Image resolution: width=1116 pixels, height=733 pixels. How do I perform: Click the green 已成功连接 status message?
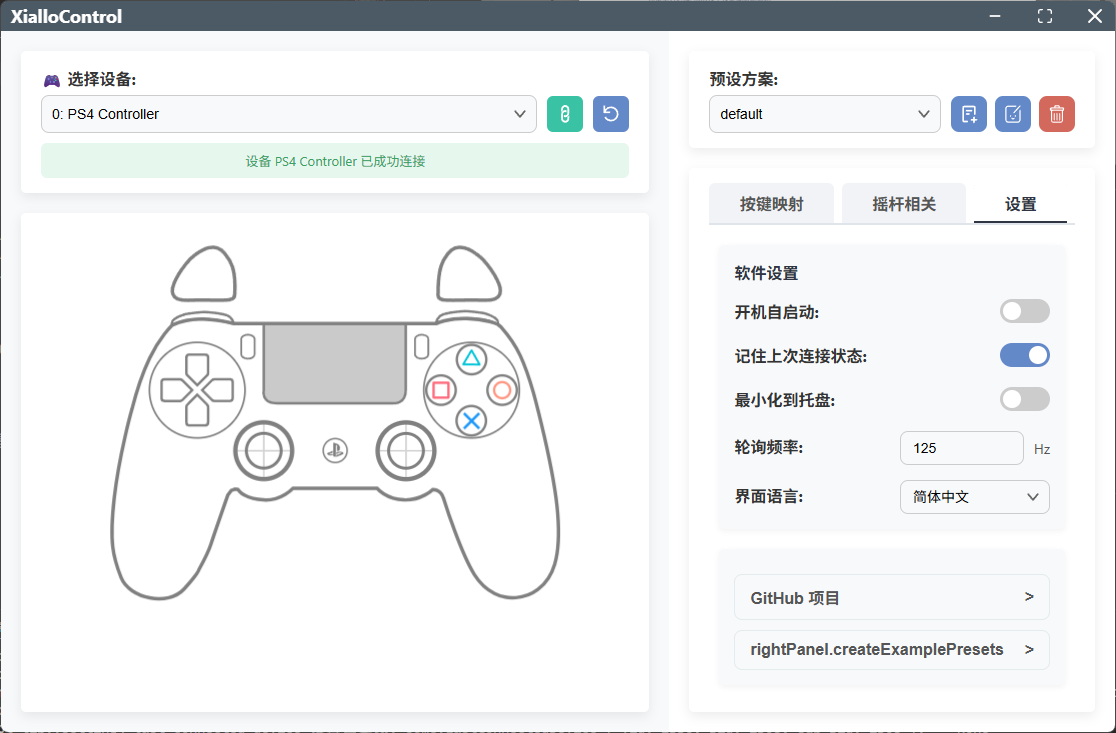pyautogui.click(x=335, y=161)
